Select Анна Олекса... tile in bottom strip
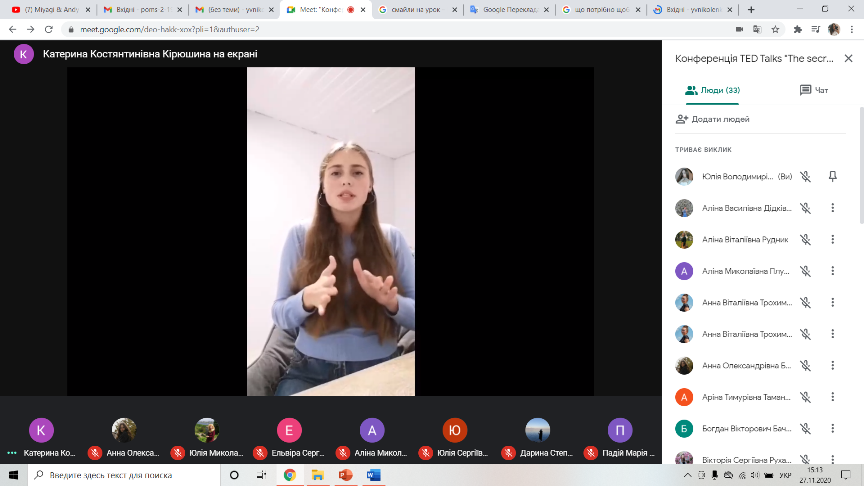This screenshot has height=486, width=864. (x=124, y=439)
